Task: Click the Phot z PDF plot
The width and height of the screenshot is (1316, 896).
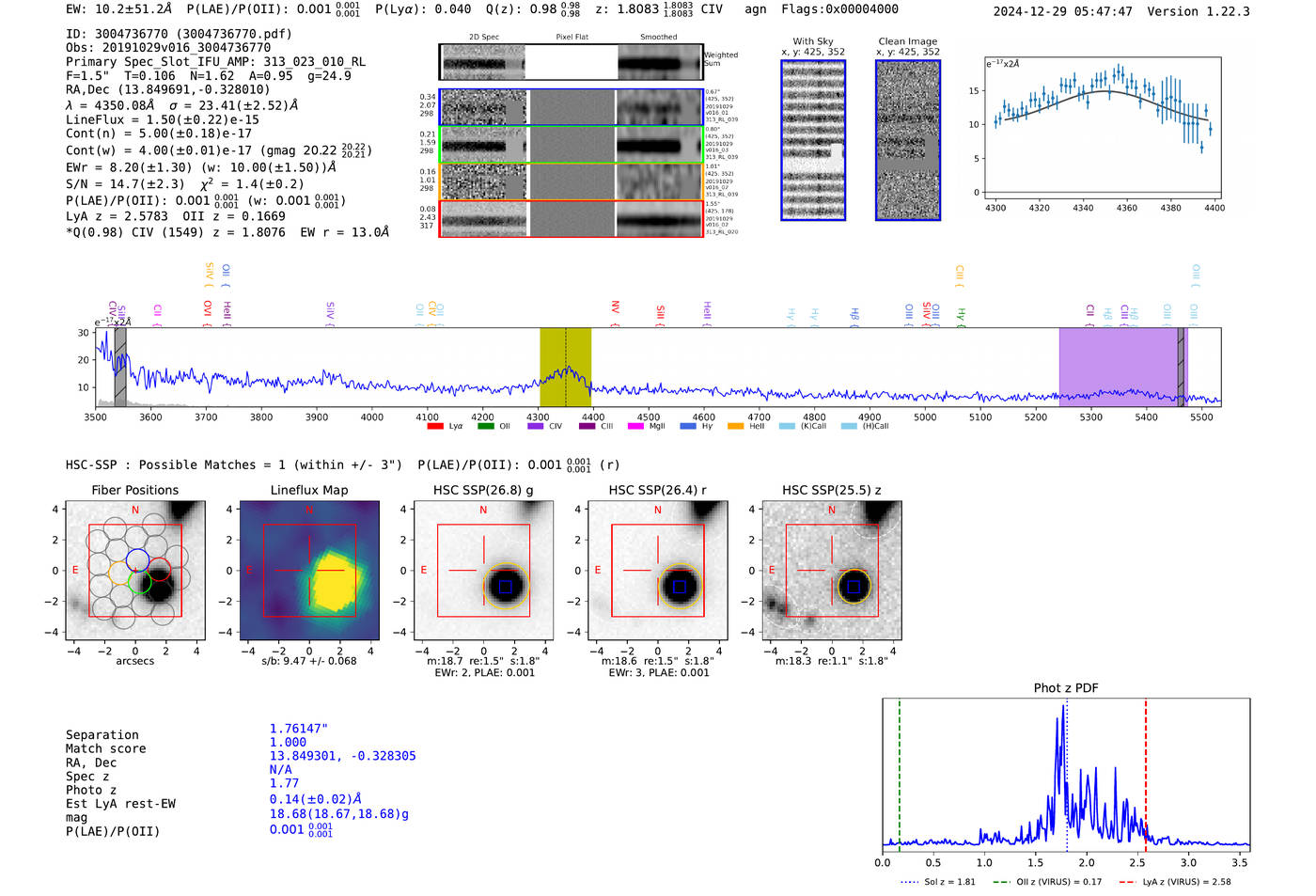Action: [x=1066, y=774]
